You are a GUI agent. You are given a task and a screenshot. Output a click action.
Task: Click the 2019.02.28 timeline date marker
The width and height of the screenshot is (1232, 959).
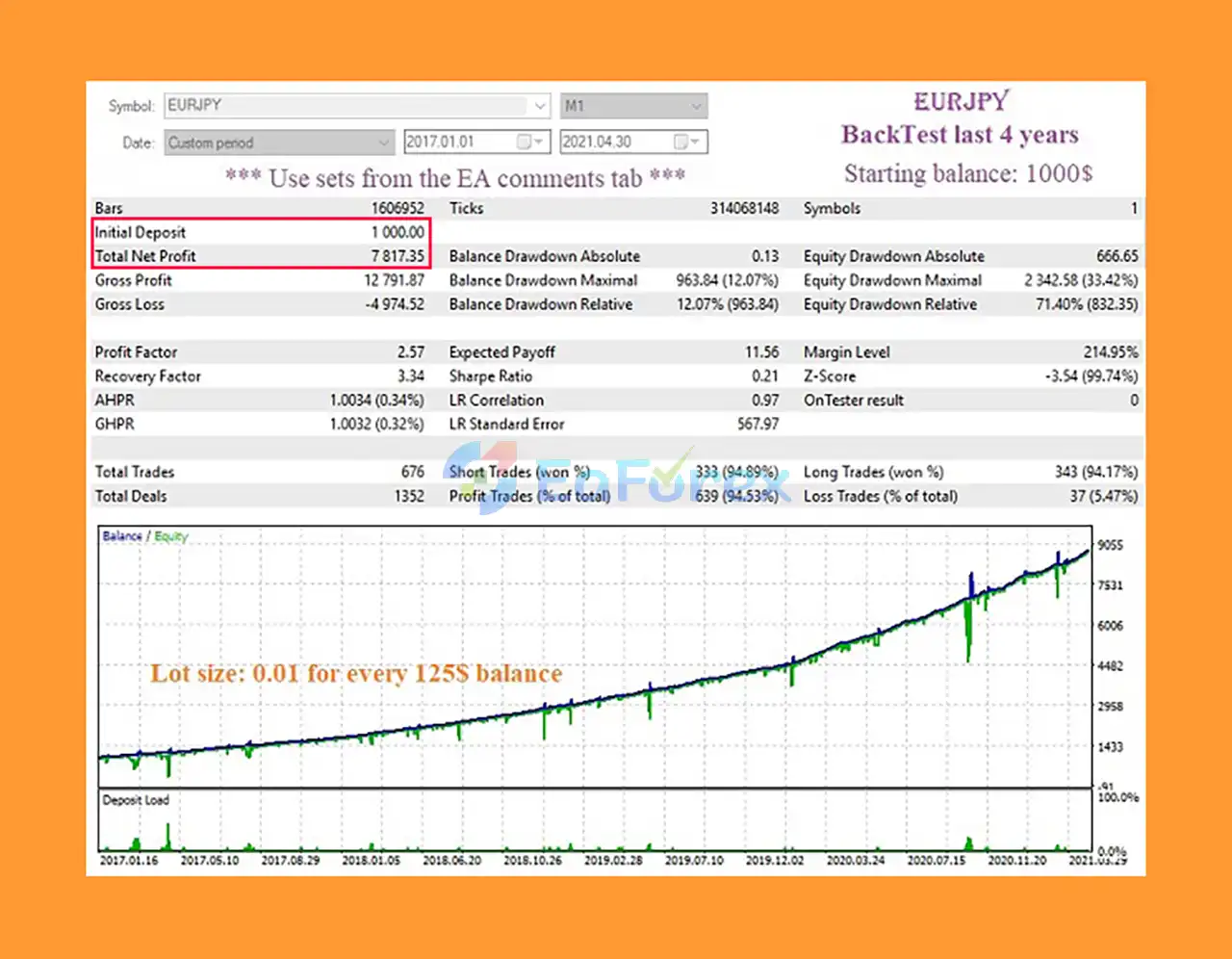[613, 860]
